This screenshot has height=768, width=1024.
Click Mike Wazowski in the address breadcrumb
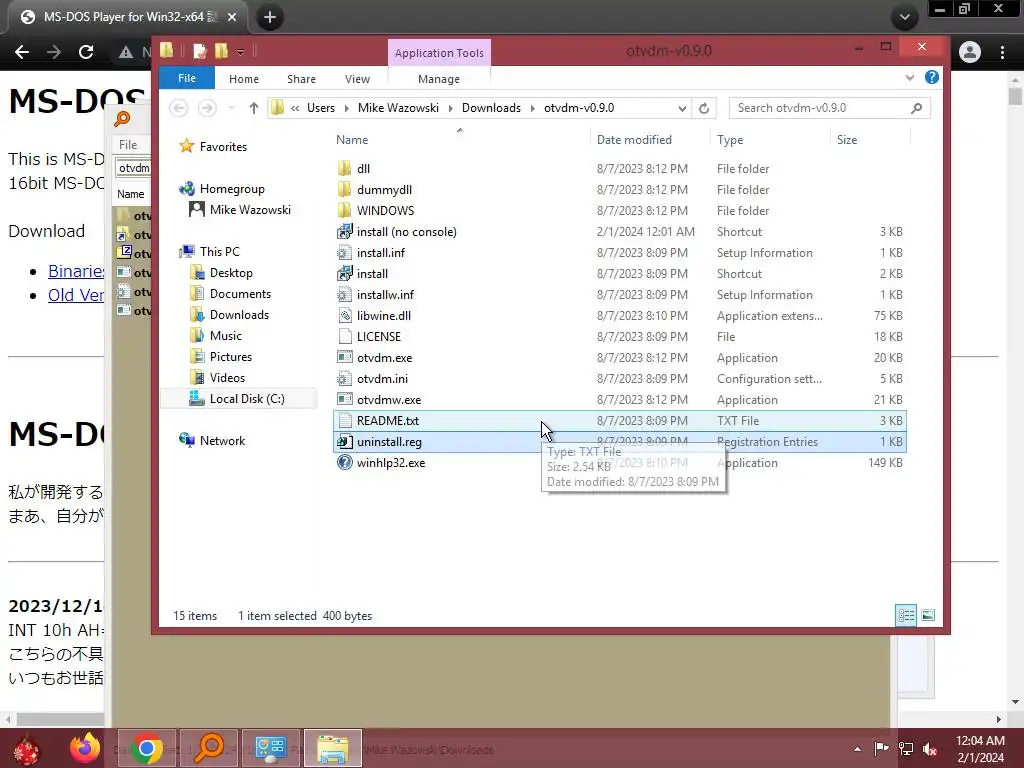click(x=398, y=108)
